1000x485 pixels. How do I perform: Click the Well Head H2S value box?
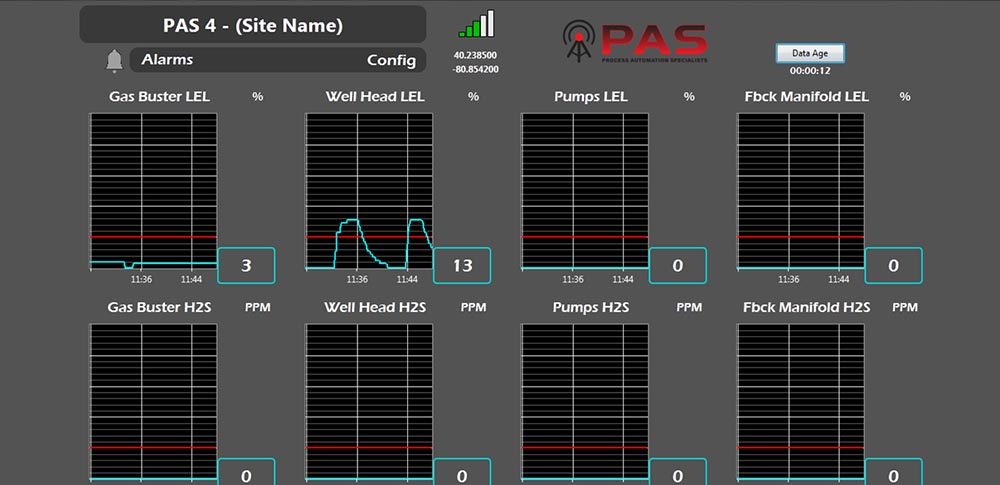(x=462, y=472)
